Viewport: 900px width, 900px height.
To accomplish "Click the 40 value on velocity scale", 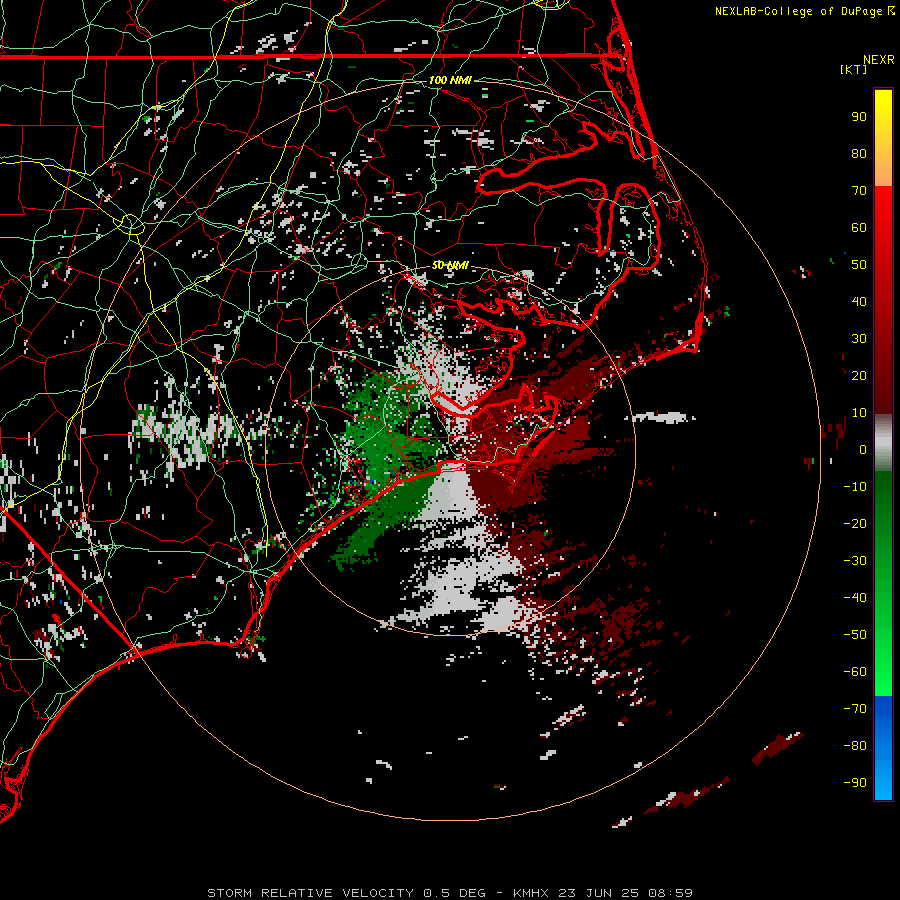I will point(859,302).
